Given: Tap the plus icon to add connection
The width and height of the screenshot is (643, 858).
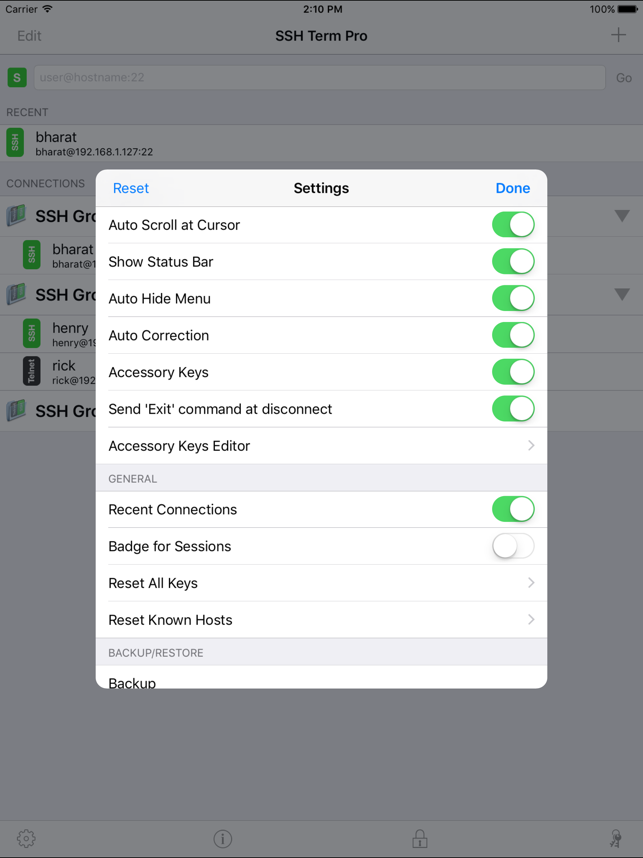Looking at the screenshot, I should pyautogui.click(x=618, y=36).
